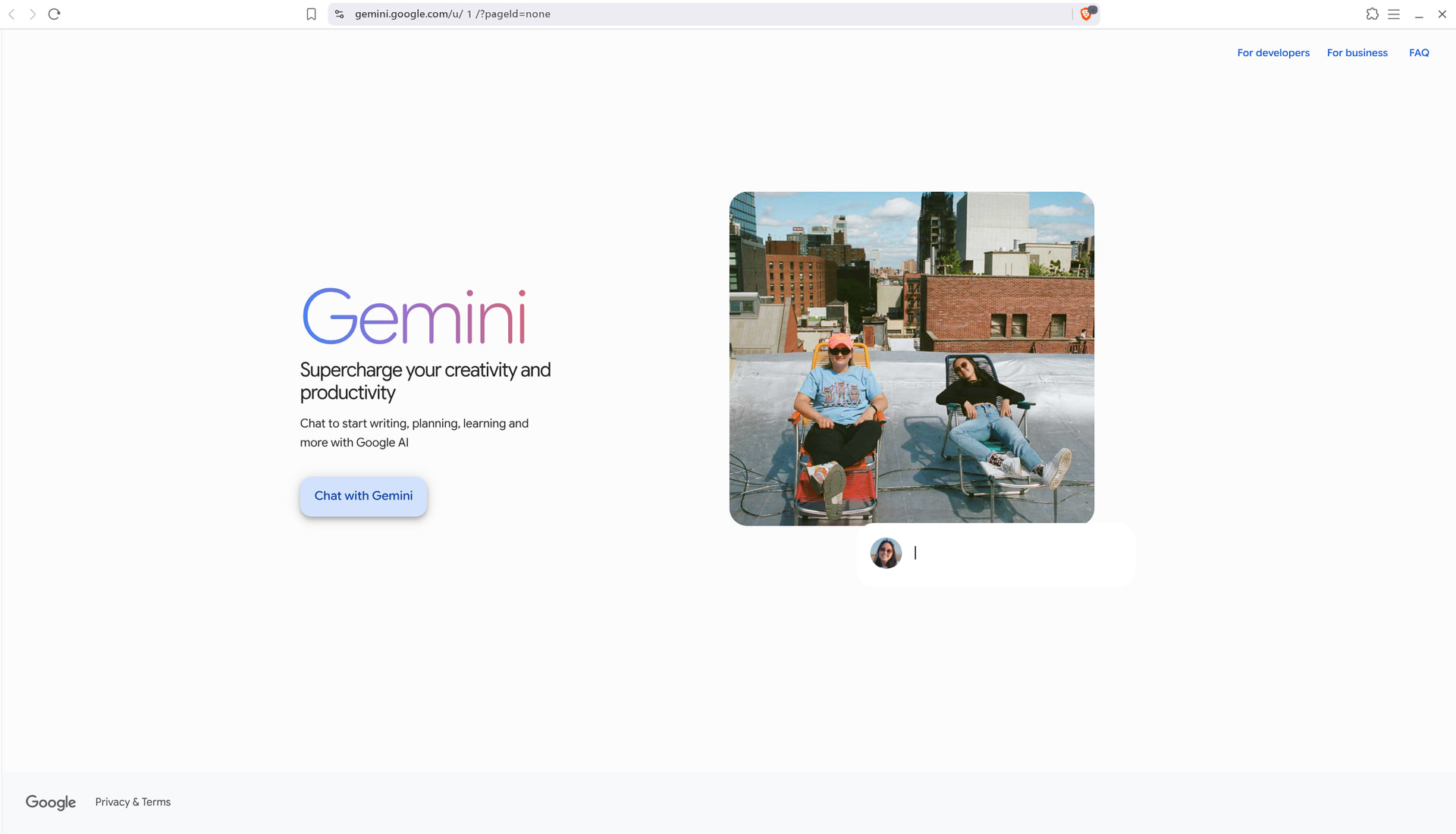Close the browser window
Image resolution: width=1456 pixels, height=834 pixels.
point(1442,14)
